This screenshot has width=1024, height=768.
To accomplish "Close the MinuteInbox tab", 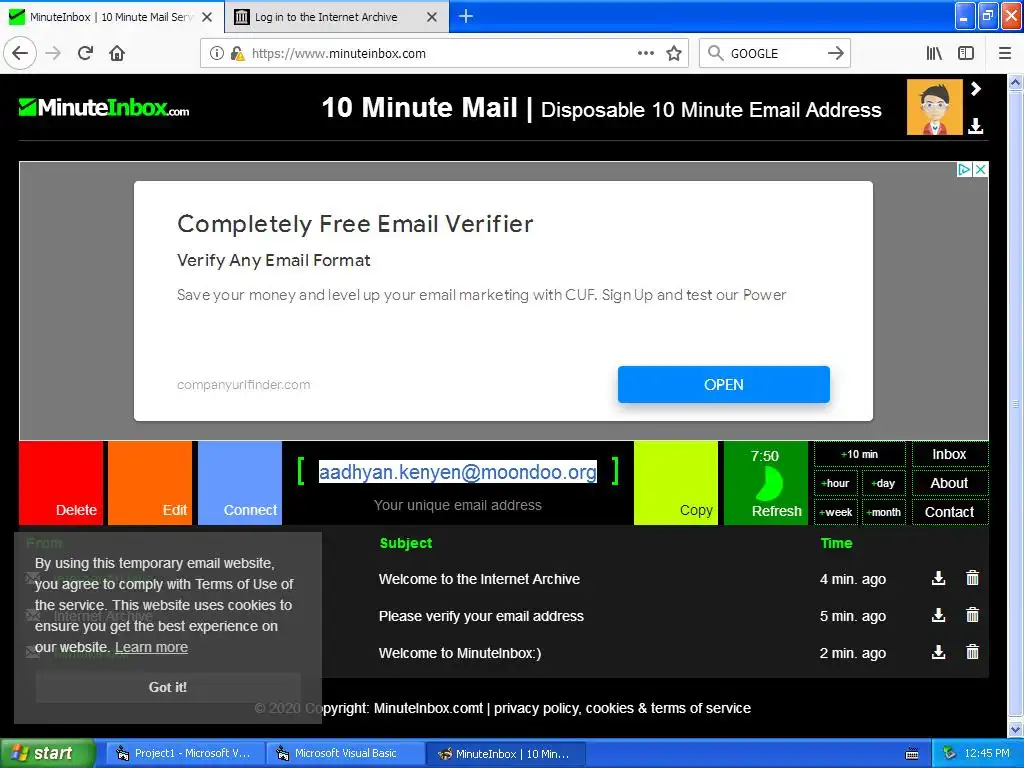I will [207, 17].
